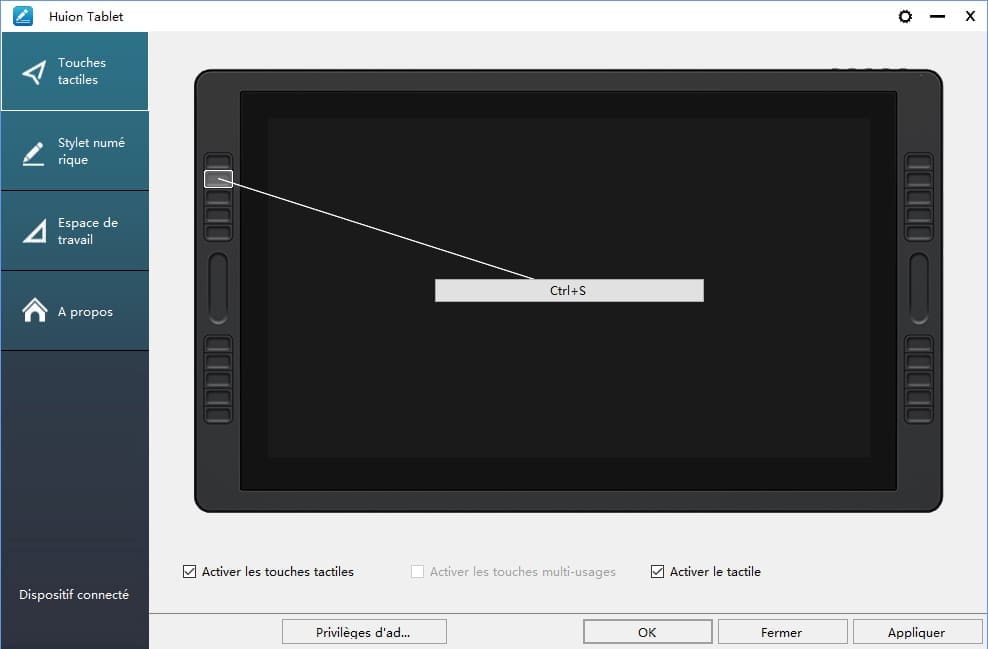Select the fourth key in the lower-left key group

[219, 397]
